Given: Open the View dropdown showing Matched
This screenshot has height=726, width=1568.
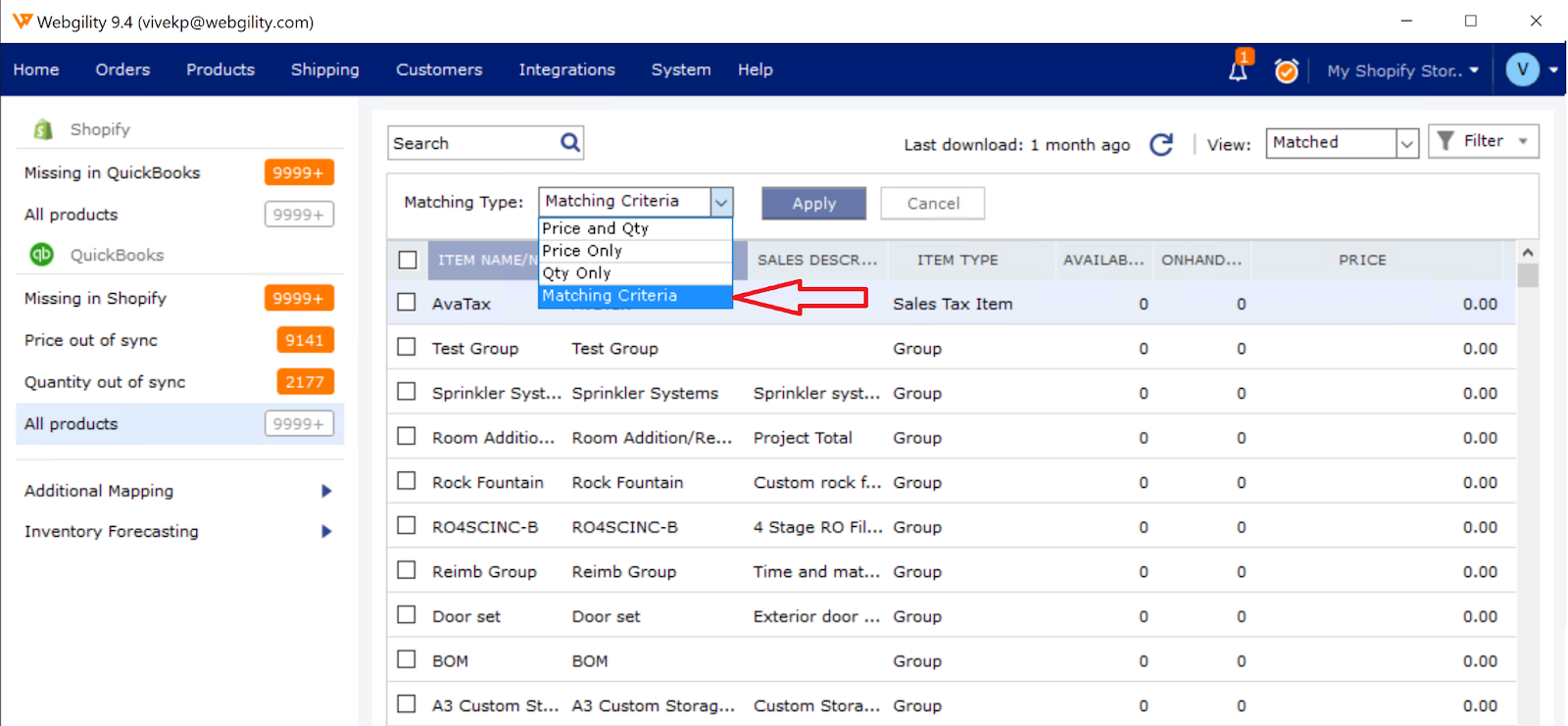Looking at the screenshot, I should click(x=1343, y=143).
